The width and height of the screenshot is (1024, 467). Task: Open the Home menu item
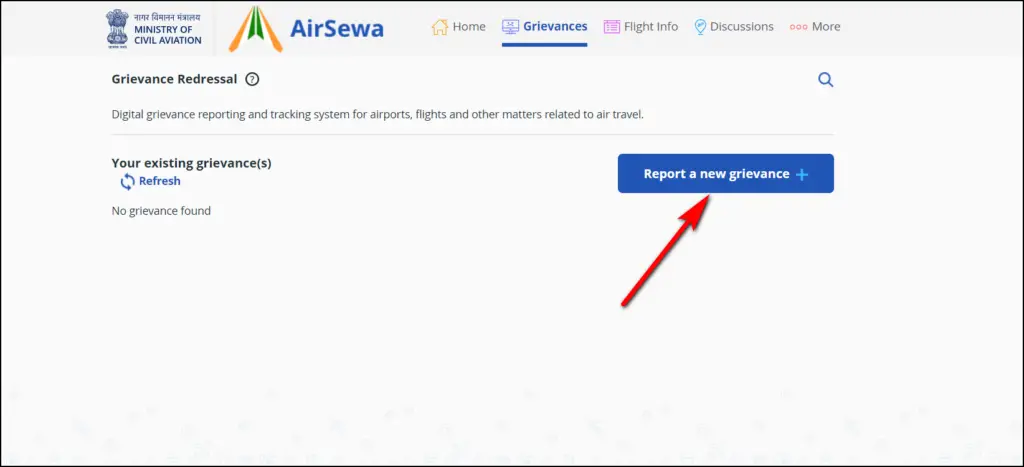(x=458, y=27)
